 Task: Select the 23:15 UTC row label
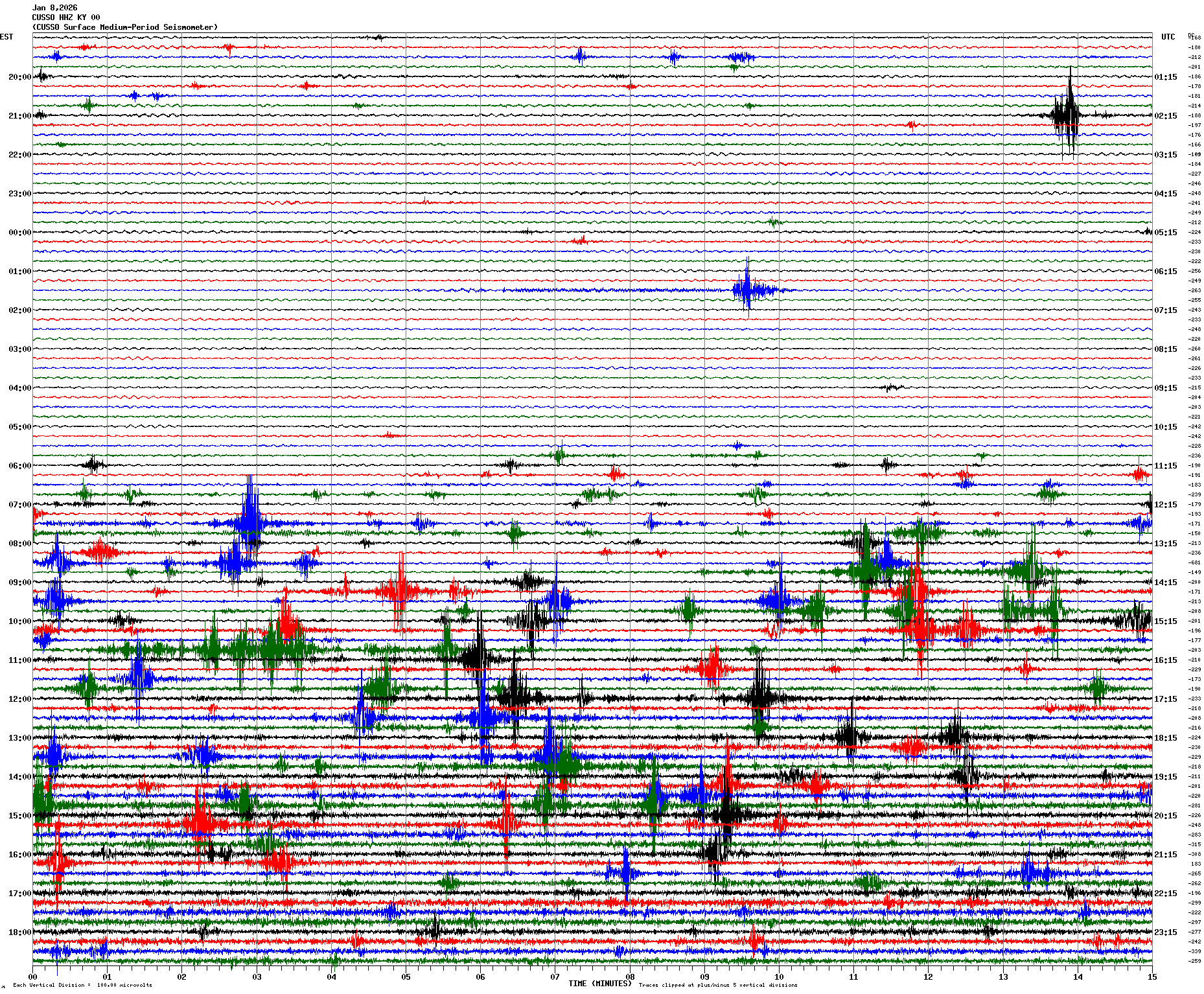pos(1166,932)
